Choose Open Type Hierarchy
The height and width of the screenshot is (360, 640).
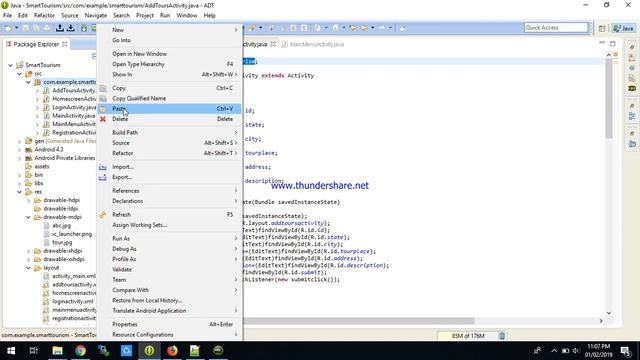pyautogui.click(x=169, y=64)
